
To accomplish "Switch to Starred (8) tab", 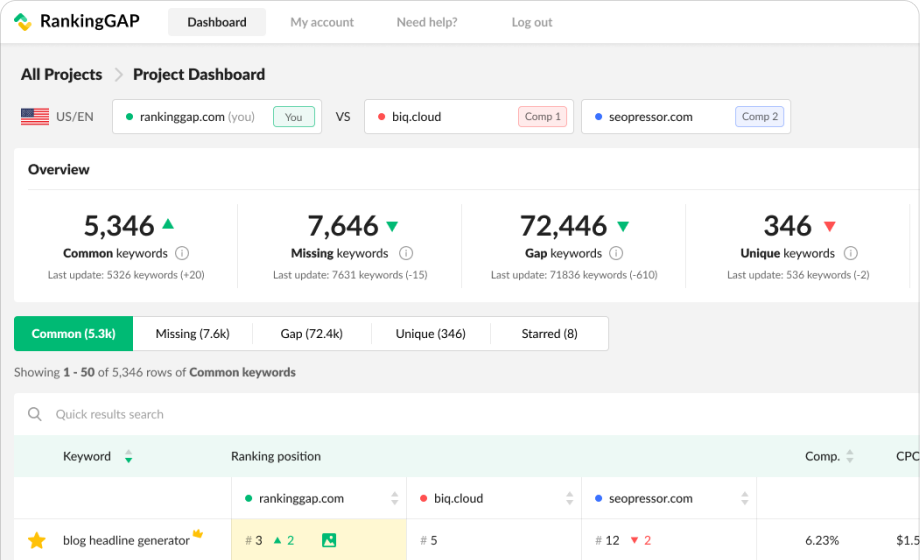I will 549,333.
